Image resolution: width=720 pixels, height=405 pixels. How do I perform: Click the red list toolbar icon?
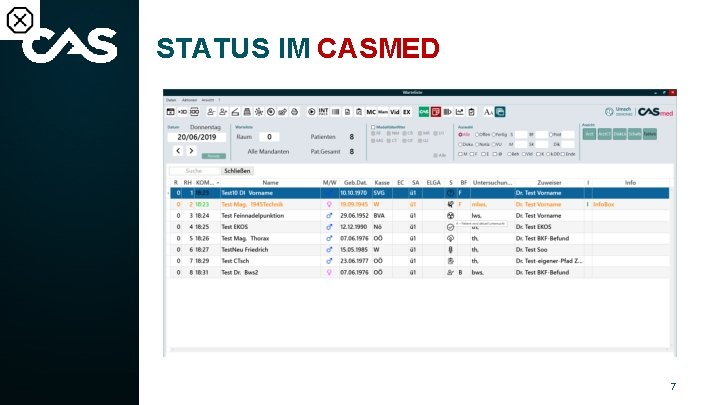[436, 112]
